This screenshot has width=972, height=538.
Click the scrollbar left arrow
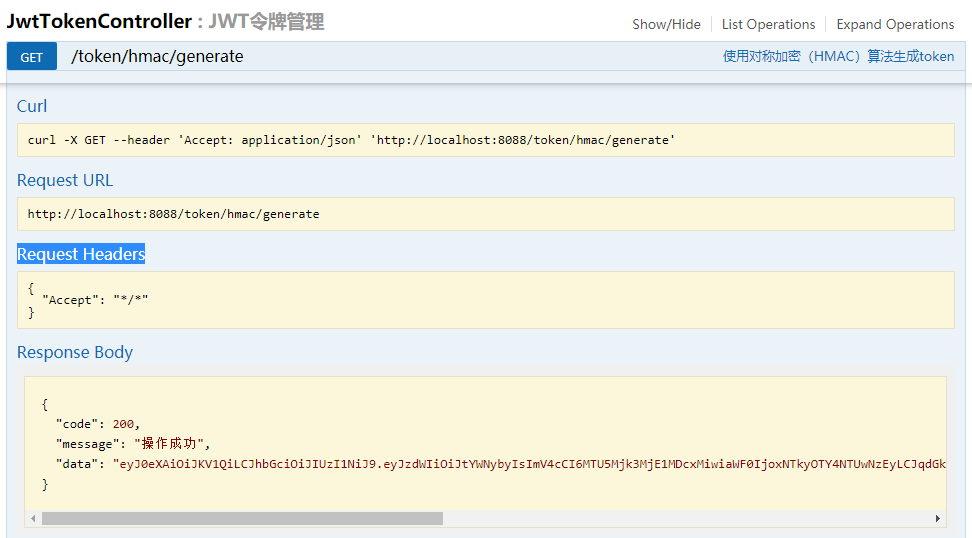tap(33, 518)
